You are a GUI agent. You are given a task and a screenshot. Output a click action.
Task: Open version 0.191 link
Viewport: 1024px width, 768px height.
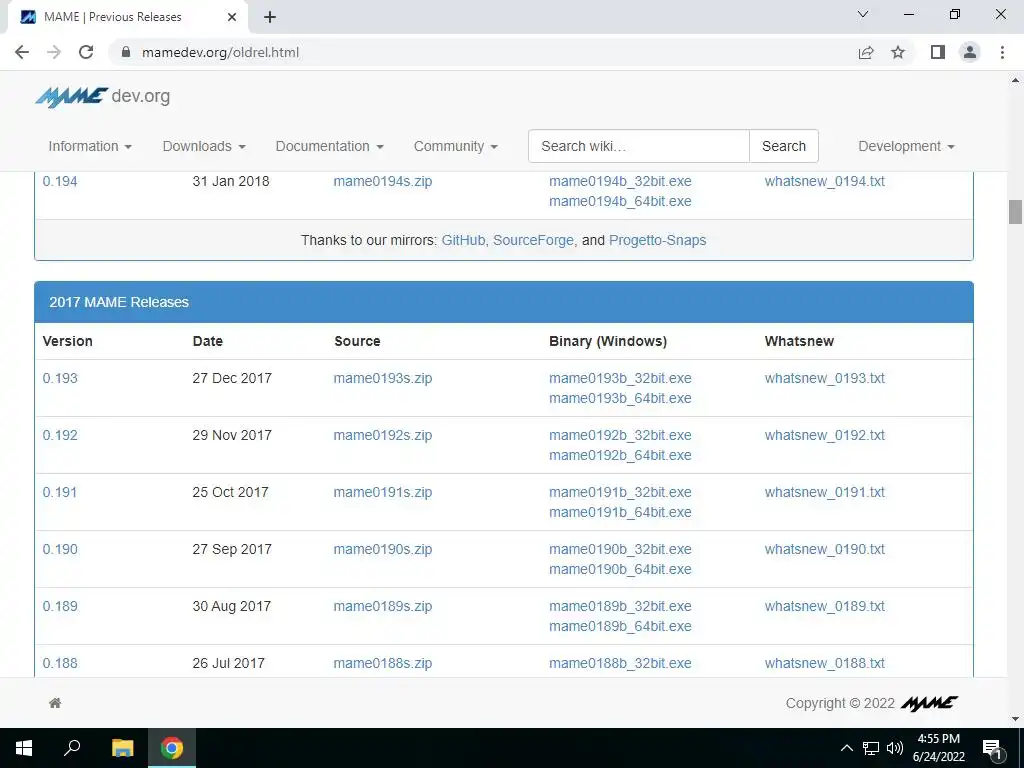59,492
